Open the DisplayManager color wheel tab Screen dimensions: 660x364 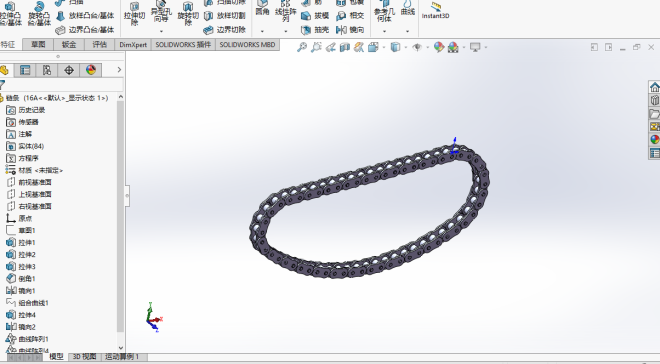tap(91, 70)
